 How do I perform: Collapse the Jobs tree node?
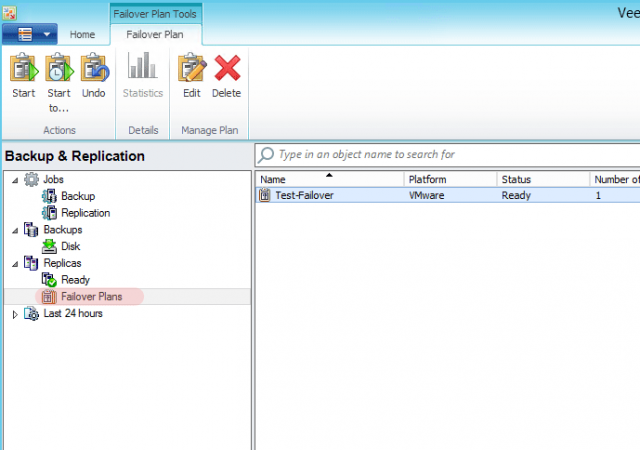coord(13,179)
